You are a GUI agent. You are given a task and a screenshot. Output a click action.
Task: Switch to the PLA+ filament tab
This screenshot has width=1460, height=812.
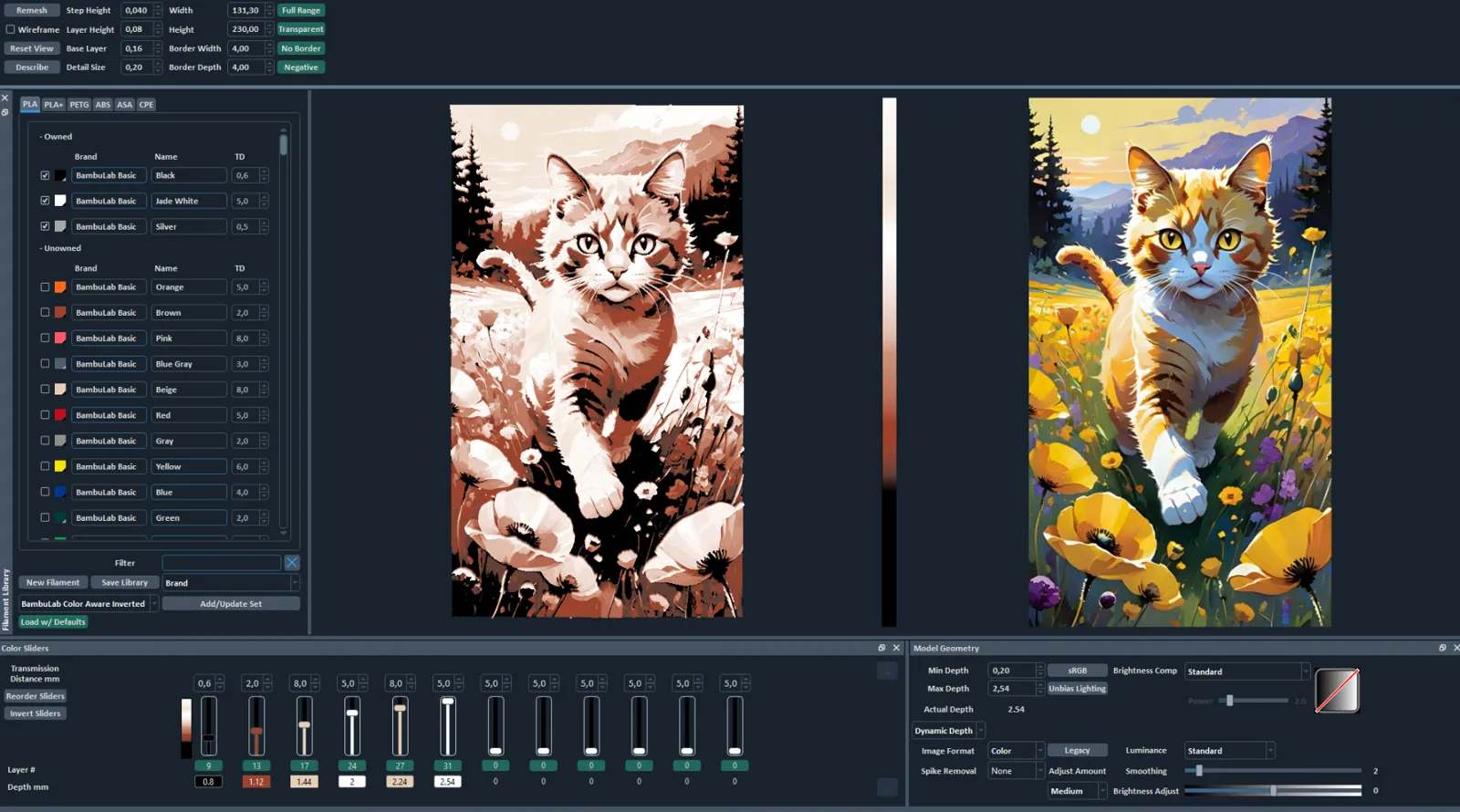(54, 105)
